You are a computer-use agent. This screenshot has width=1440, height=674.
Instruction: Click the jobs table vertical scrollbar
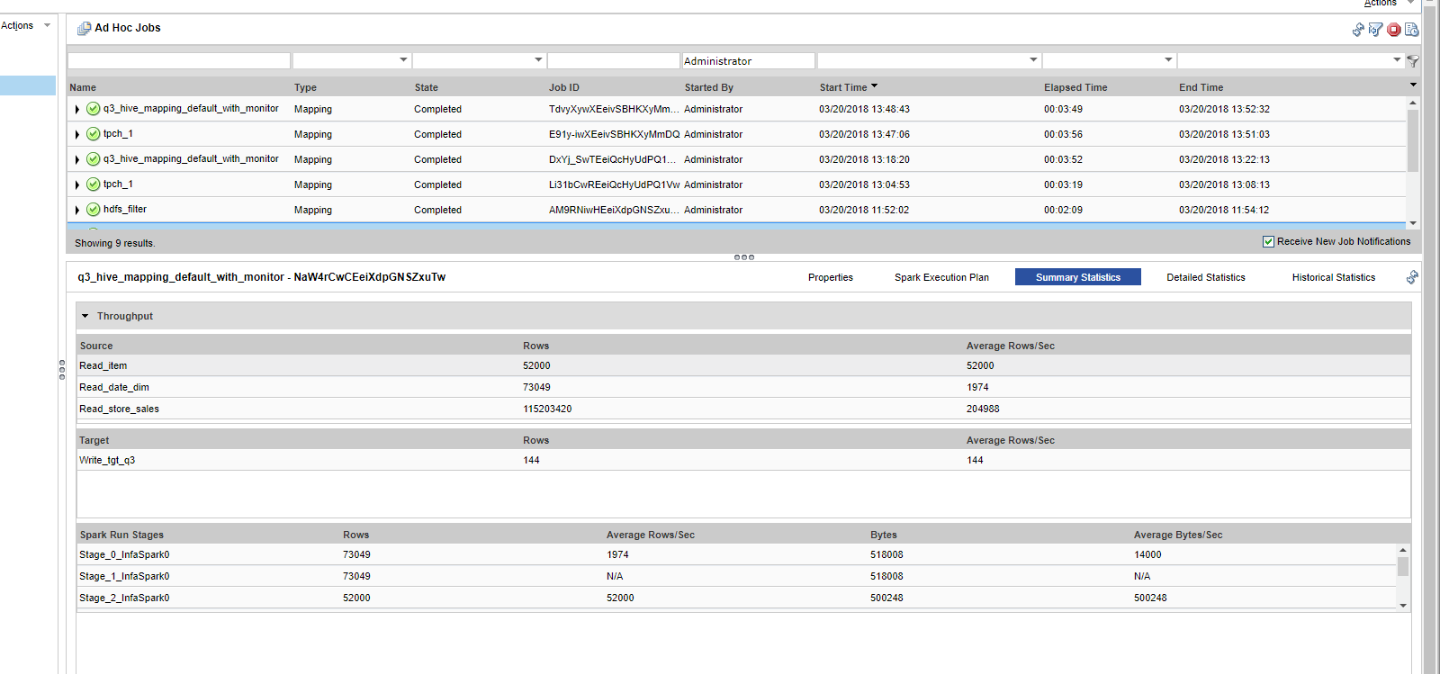[1413, 140]
